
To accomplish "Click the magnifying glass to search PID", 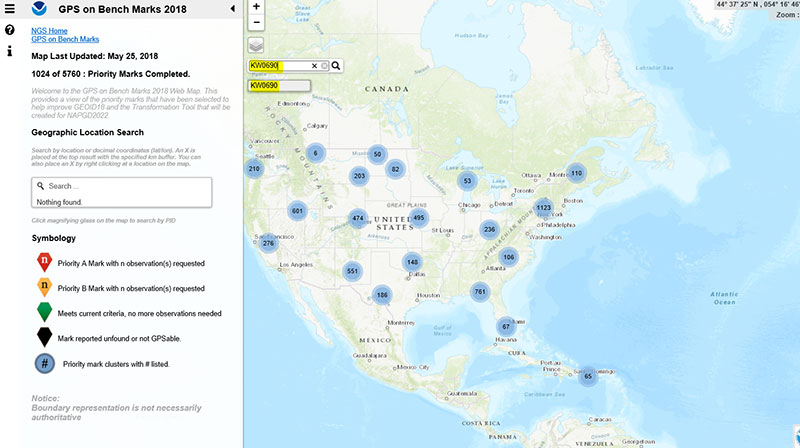I will pyautogui.click(x=336, y=65).
